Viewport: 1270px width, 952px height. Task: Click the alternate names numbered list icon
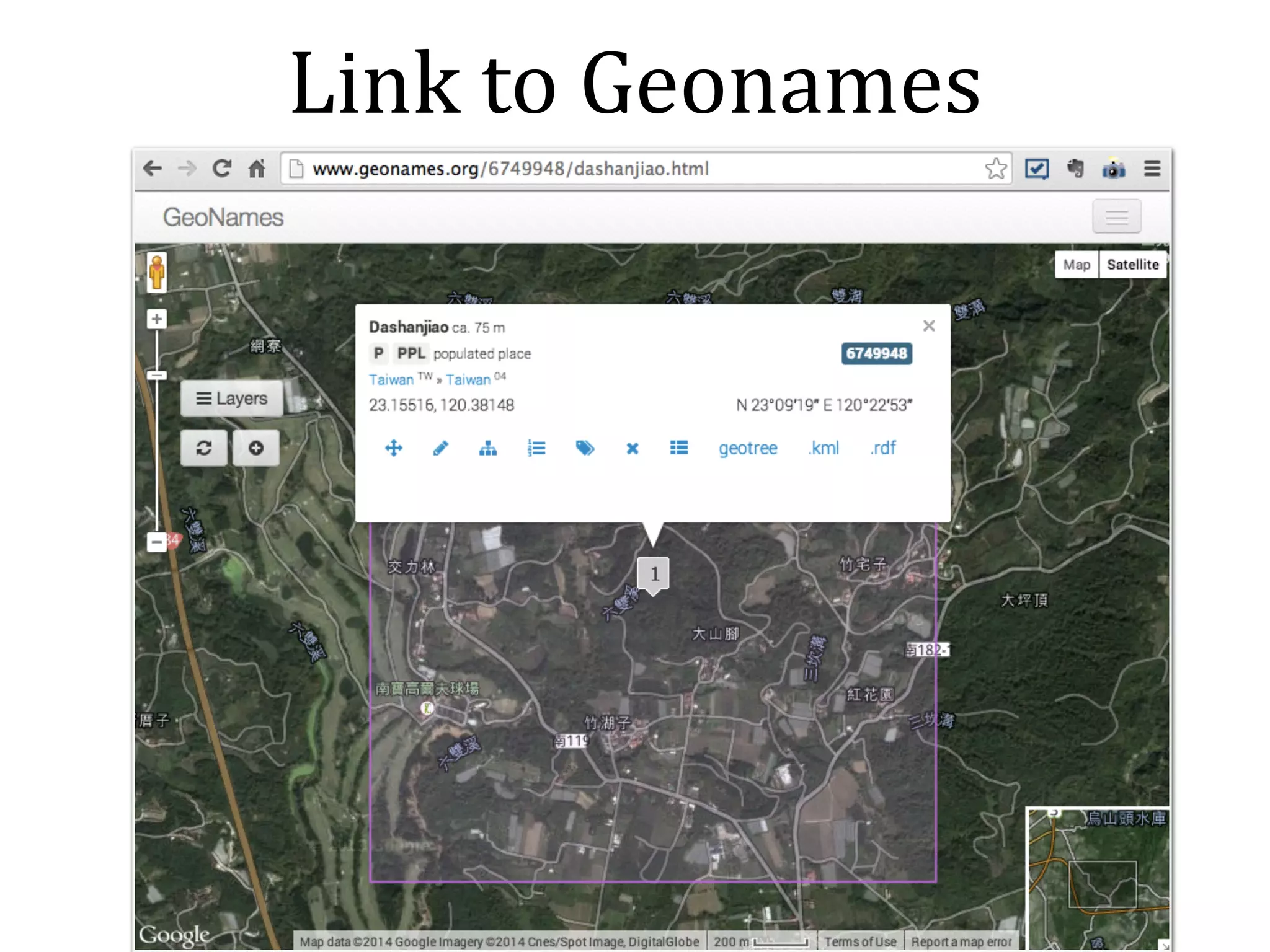[536, 448]
